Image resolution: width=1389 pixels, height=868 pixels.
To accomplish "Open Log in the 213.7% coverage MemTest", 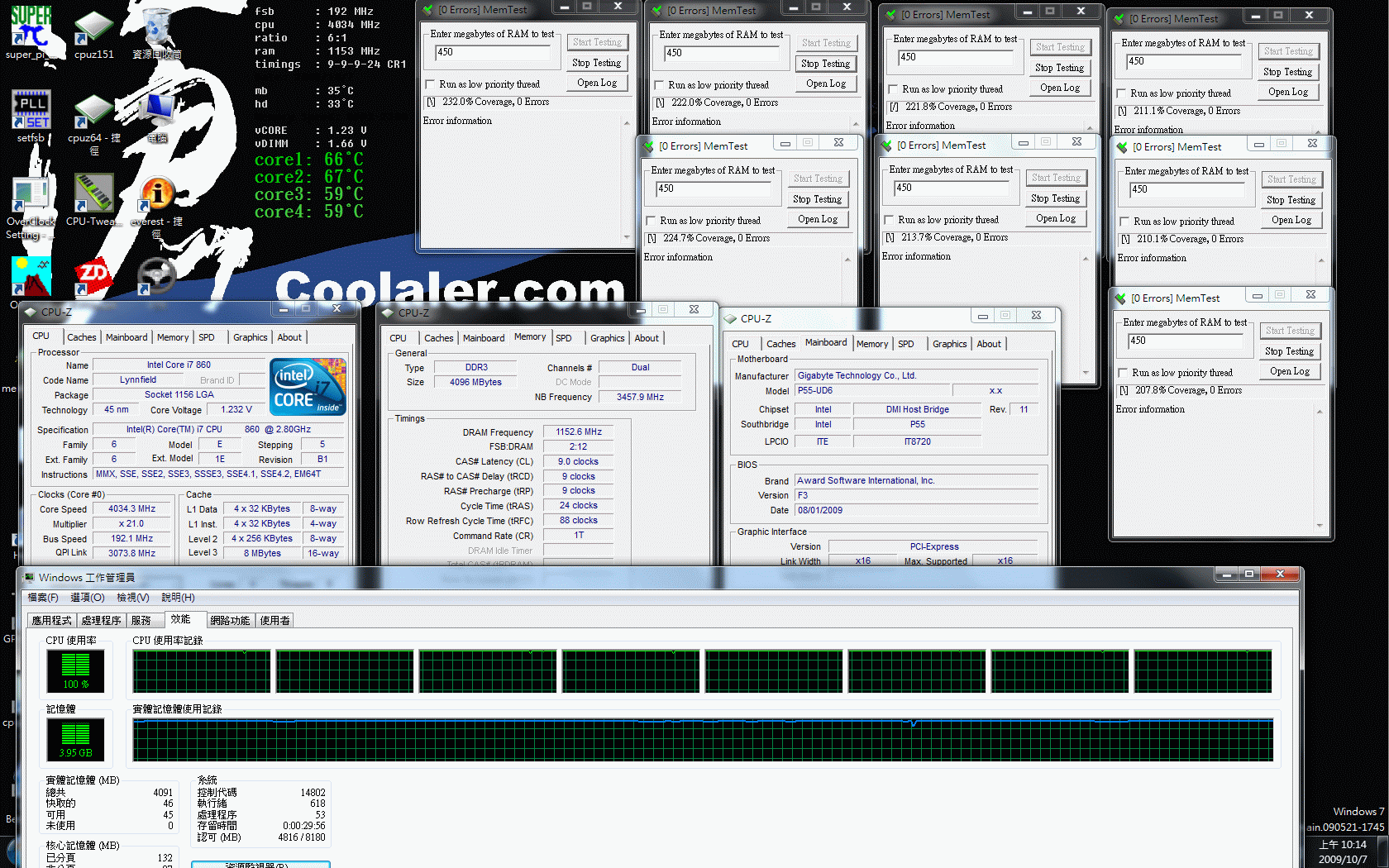I will pos(1056,218).
